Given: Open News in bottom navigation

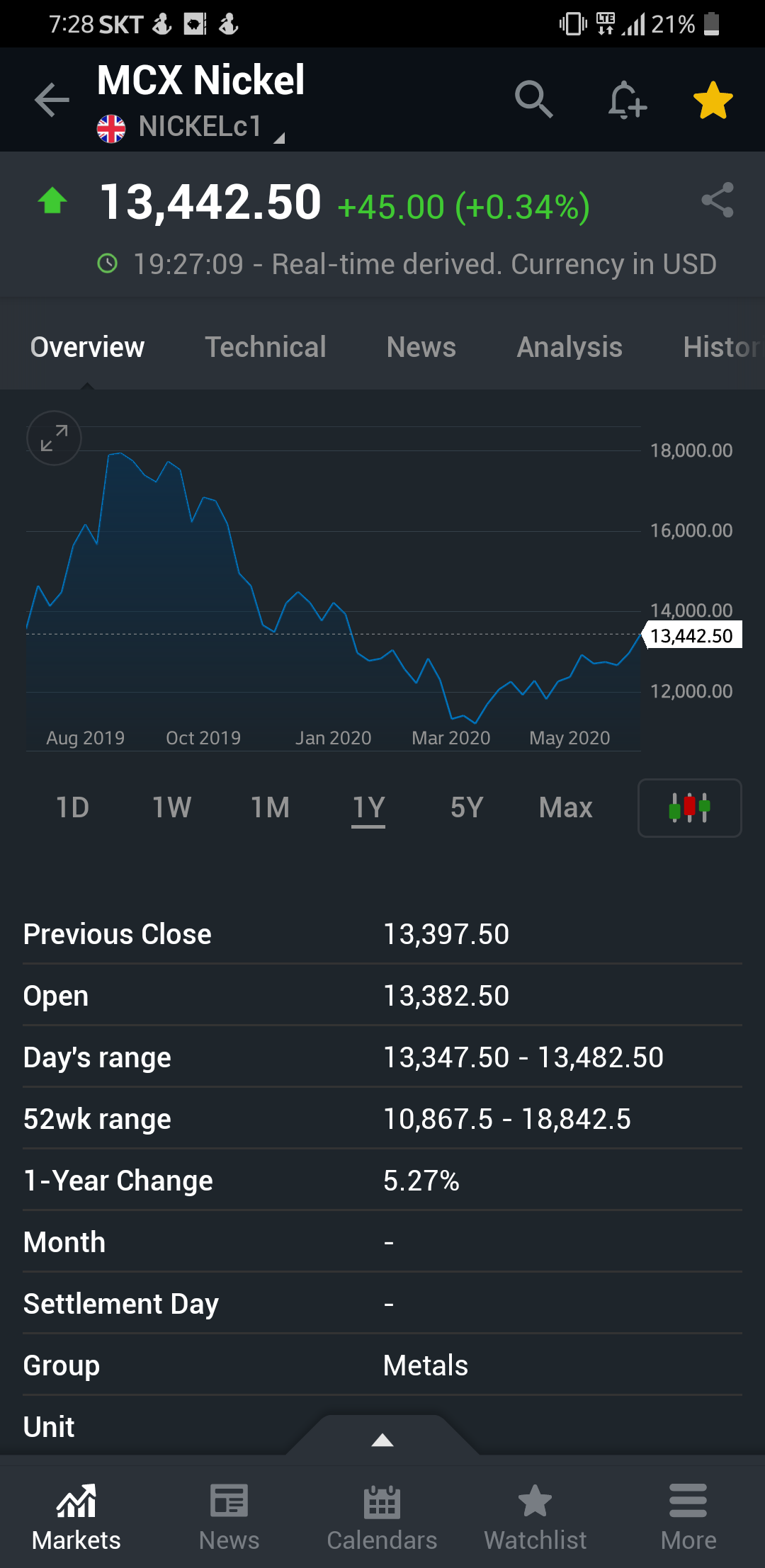Looking at the screenshot, I should point(229,1517).
